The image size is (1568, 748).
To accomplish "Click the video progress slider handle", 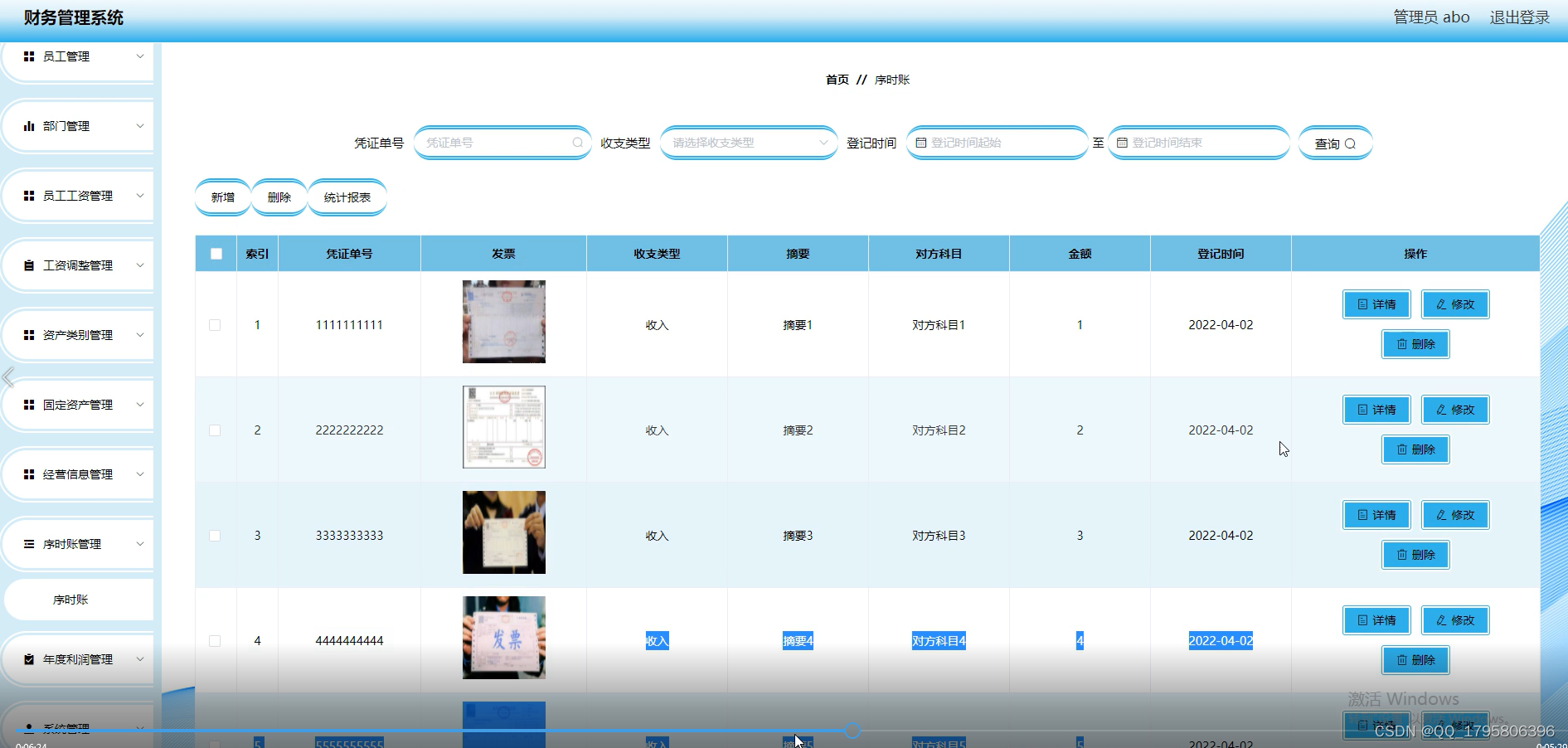I will [852, 731].
